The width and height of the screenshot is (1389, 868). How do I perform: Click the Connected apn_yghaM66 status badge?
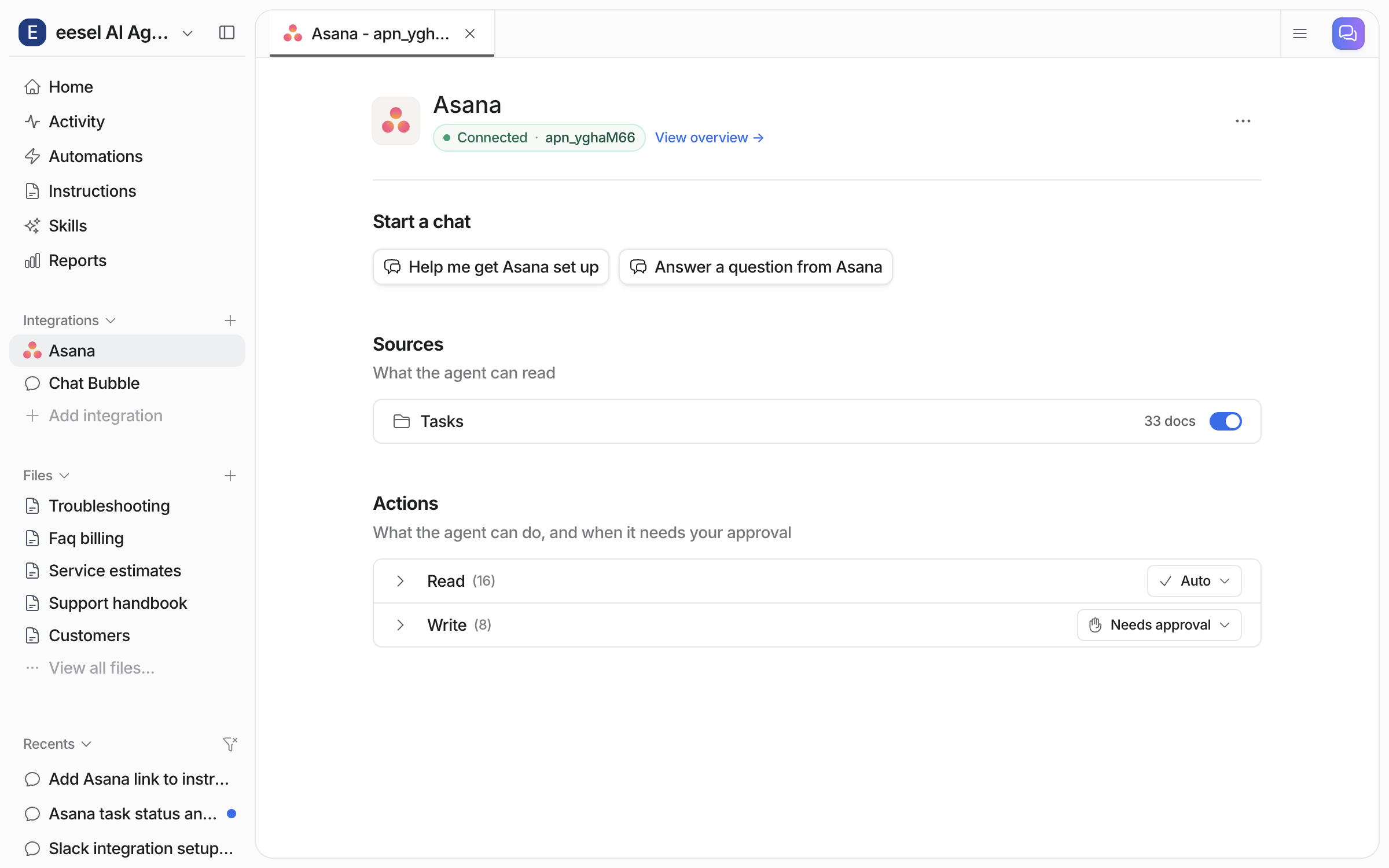click(x=539, y=138)
